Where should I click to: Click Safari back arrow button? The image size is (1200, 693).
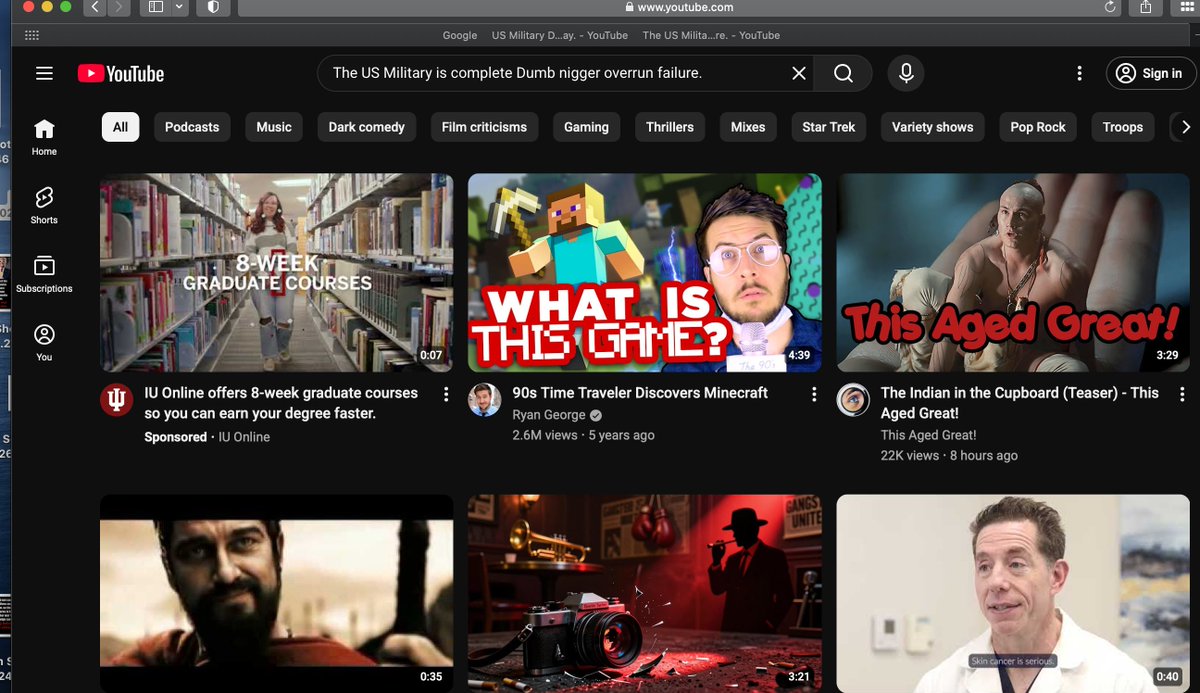point(95,7)
